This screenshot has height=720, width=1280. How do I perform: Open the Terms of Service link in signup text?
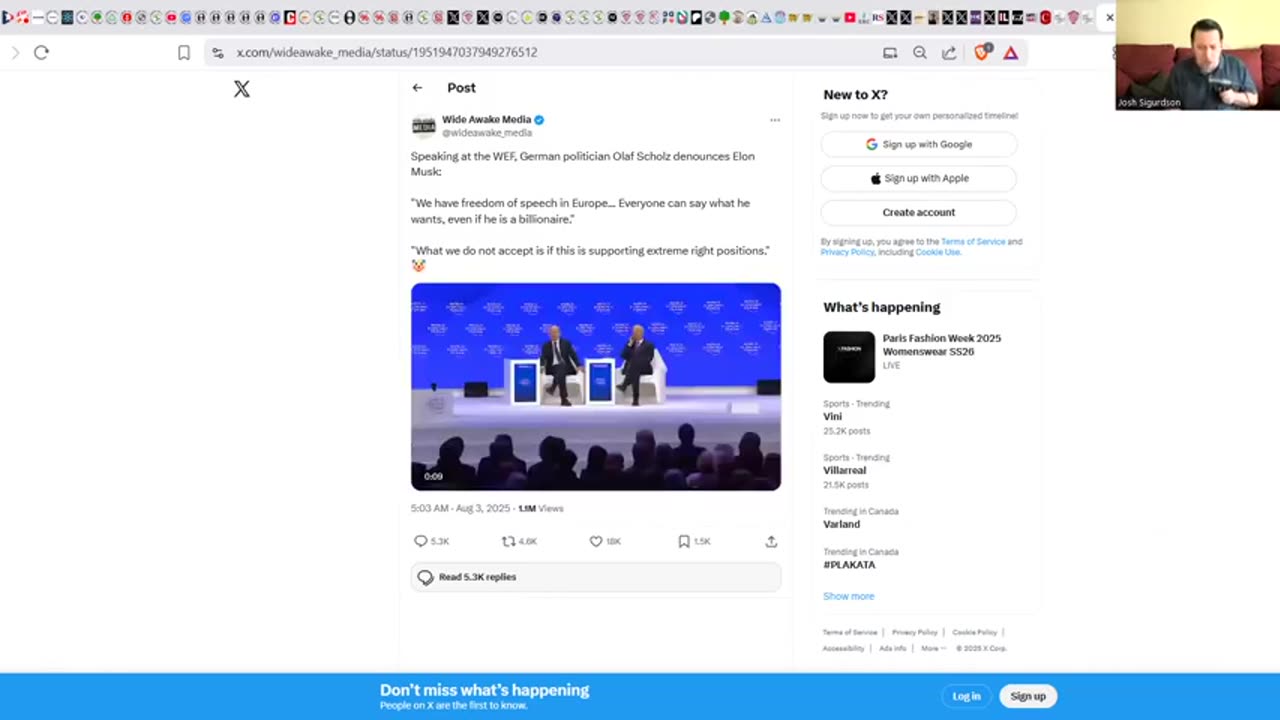(973, 241)
